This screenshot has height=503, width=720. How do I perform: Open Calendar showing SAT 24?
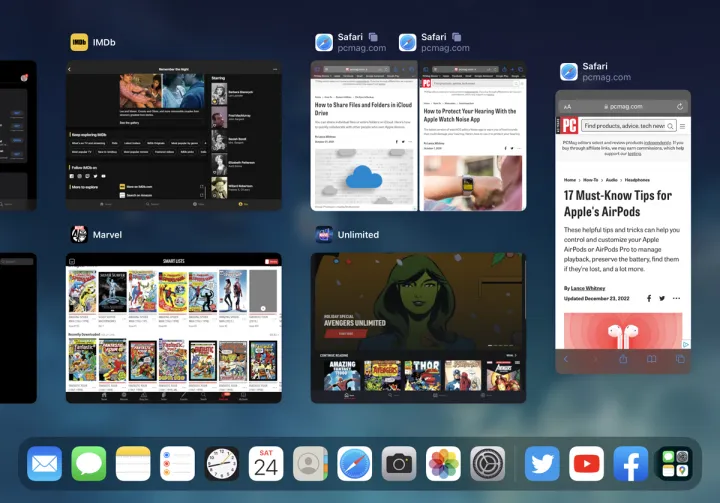(266, 464)
